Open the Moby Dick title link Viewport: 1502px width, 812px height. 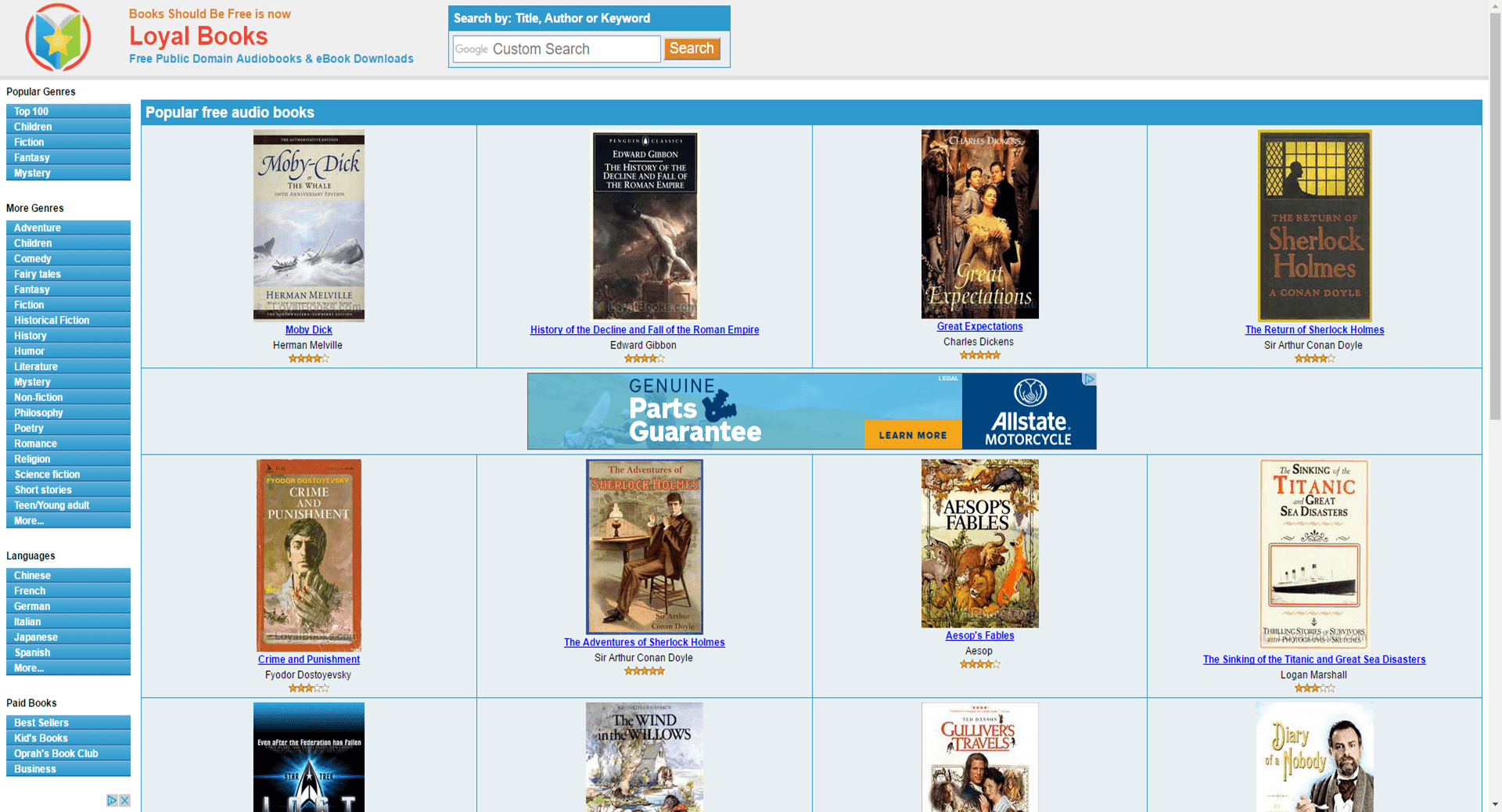coord(308,330)
